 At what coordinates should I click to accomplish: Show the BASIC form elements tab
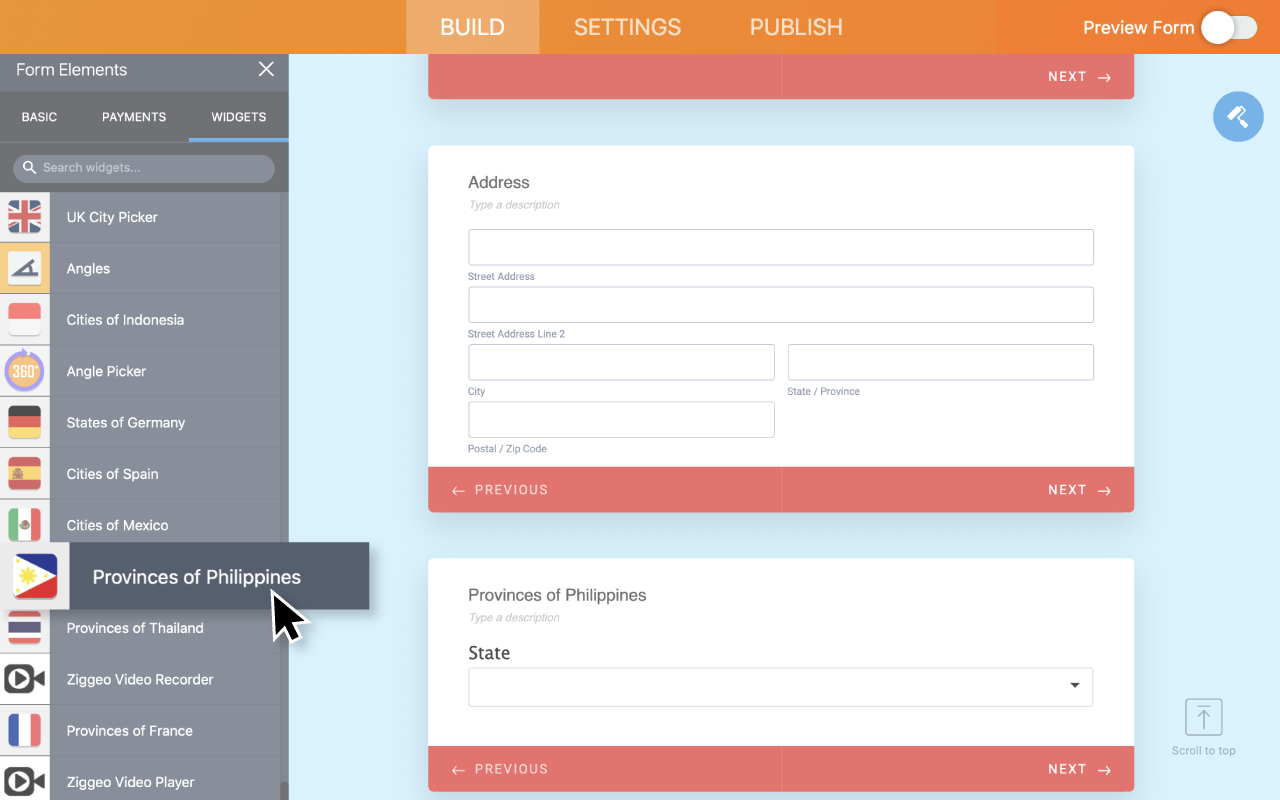(x=39, y=117)
